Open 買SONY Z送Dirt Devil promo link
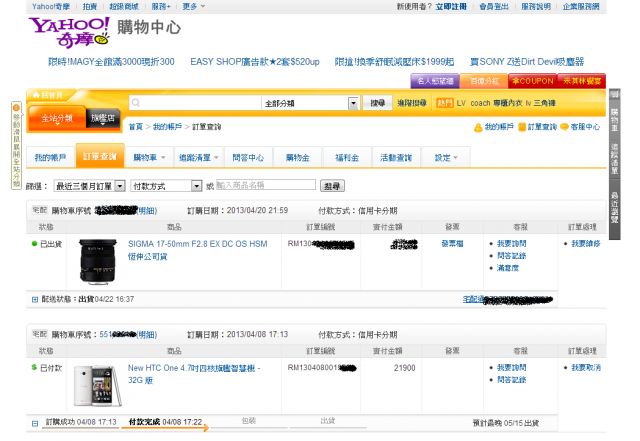 527,62
